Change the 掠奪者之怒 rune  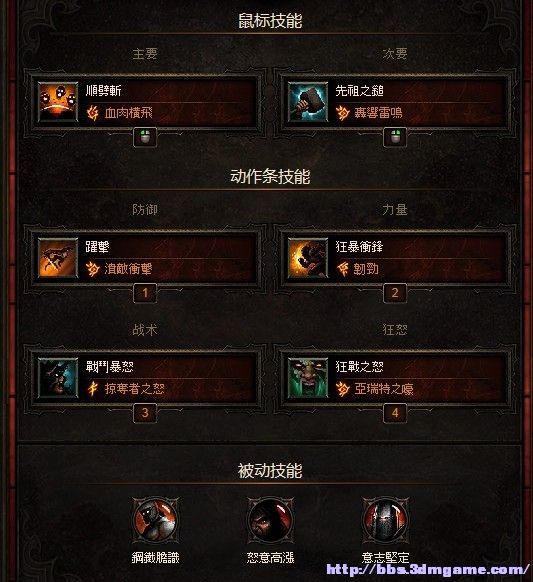pos(125,389)
